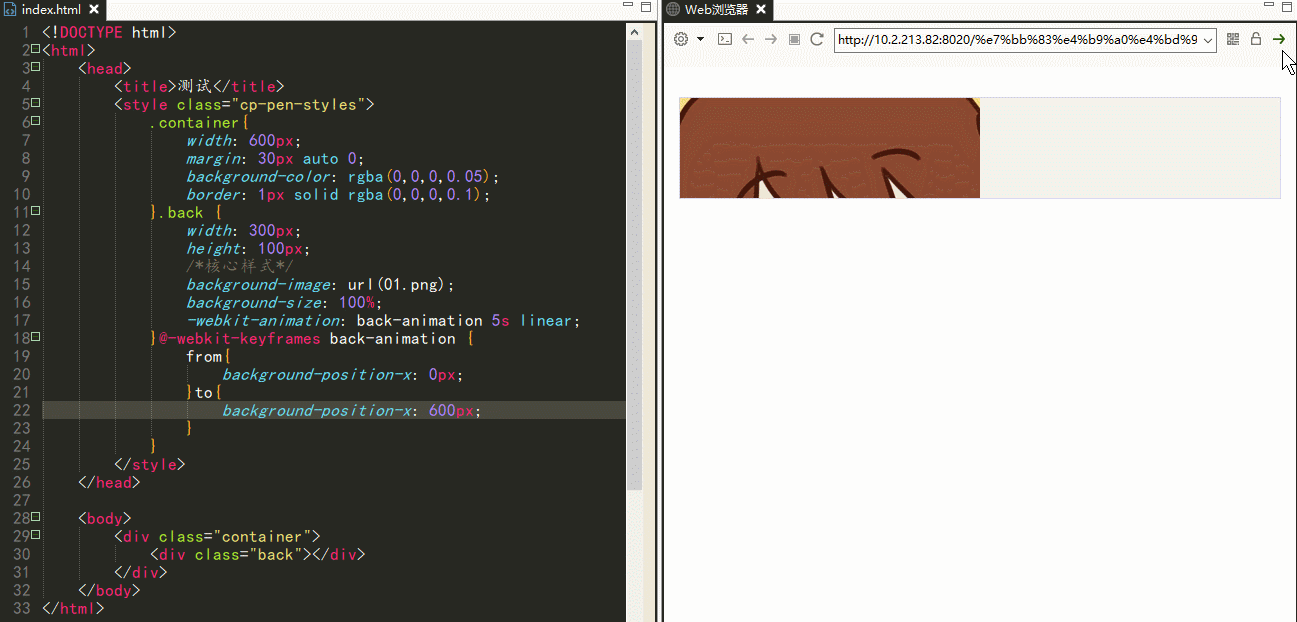Open the browser settings gear icon

tap(681, 39)
